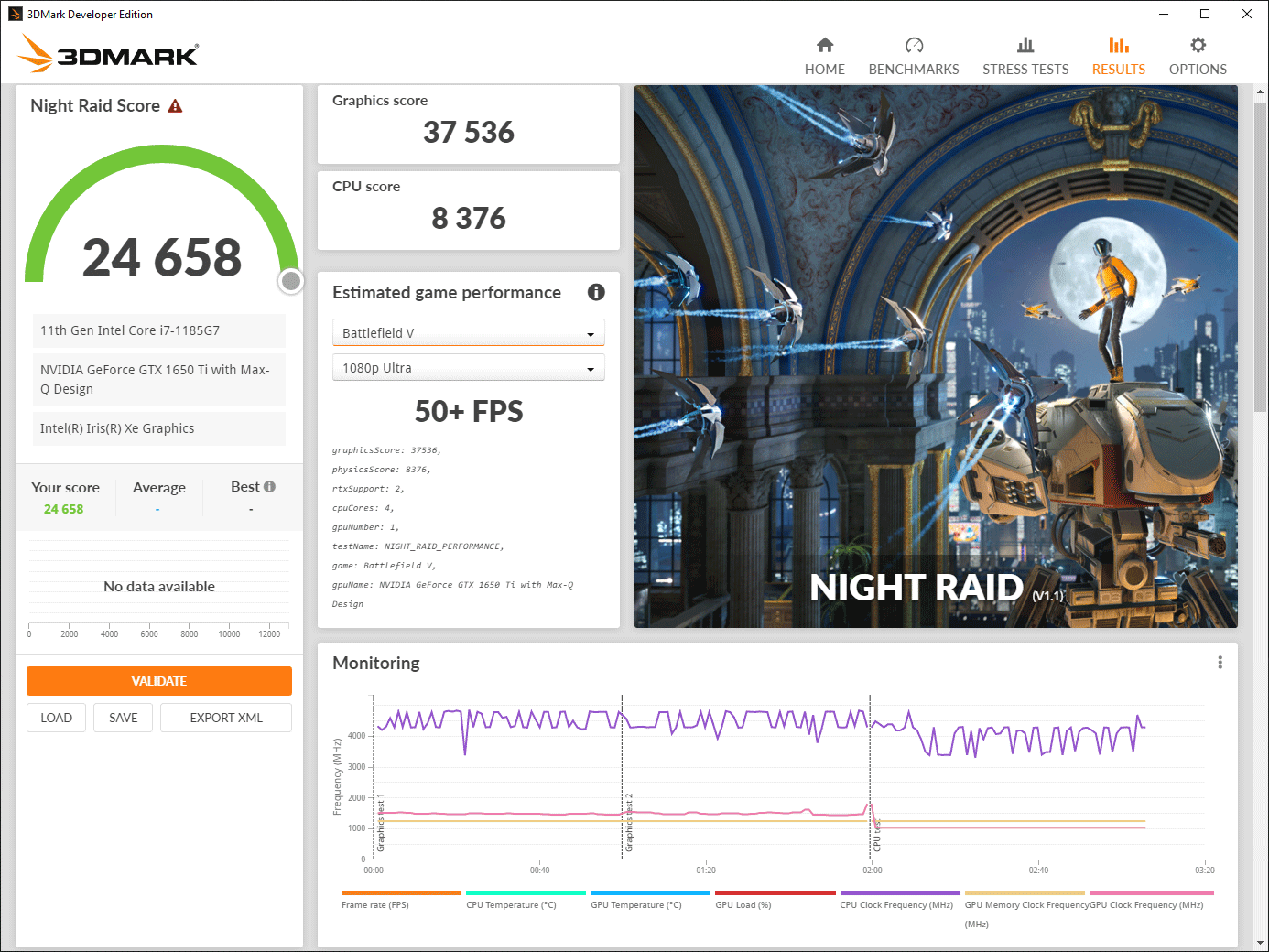Click the gpuNumber: 1 detail line
Image resolution: width=1269 pixels, height=952 pixels.
click(365, 527)
